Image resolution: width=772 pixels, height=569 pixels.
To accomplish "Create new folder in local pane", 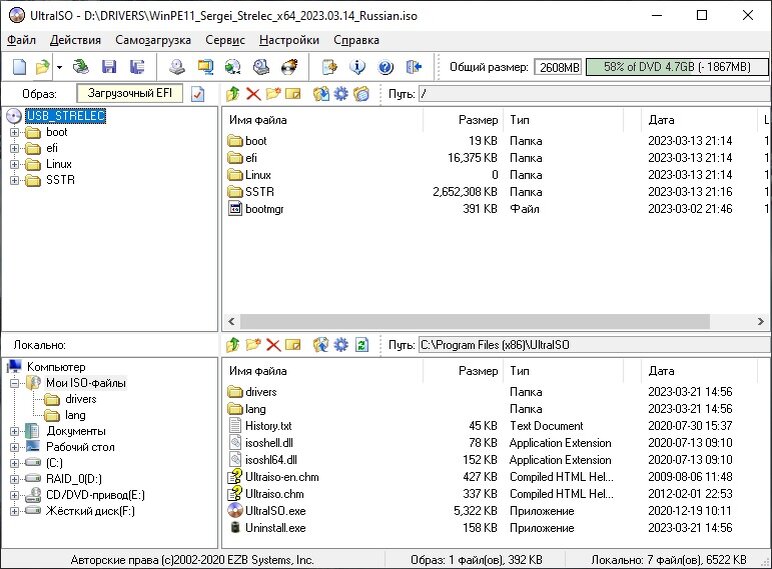I will tap(253, 345).
